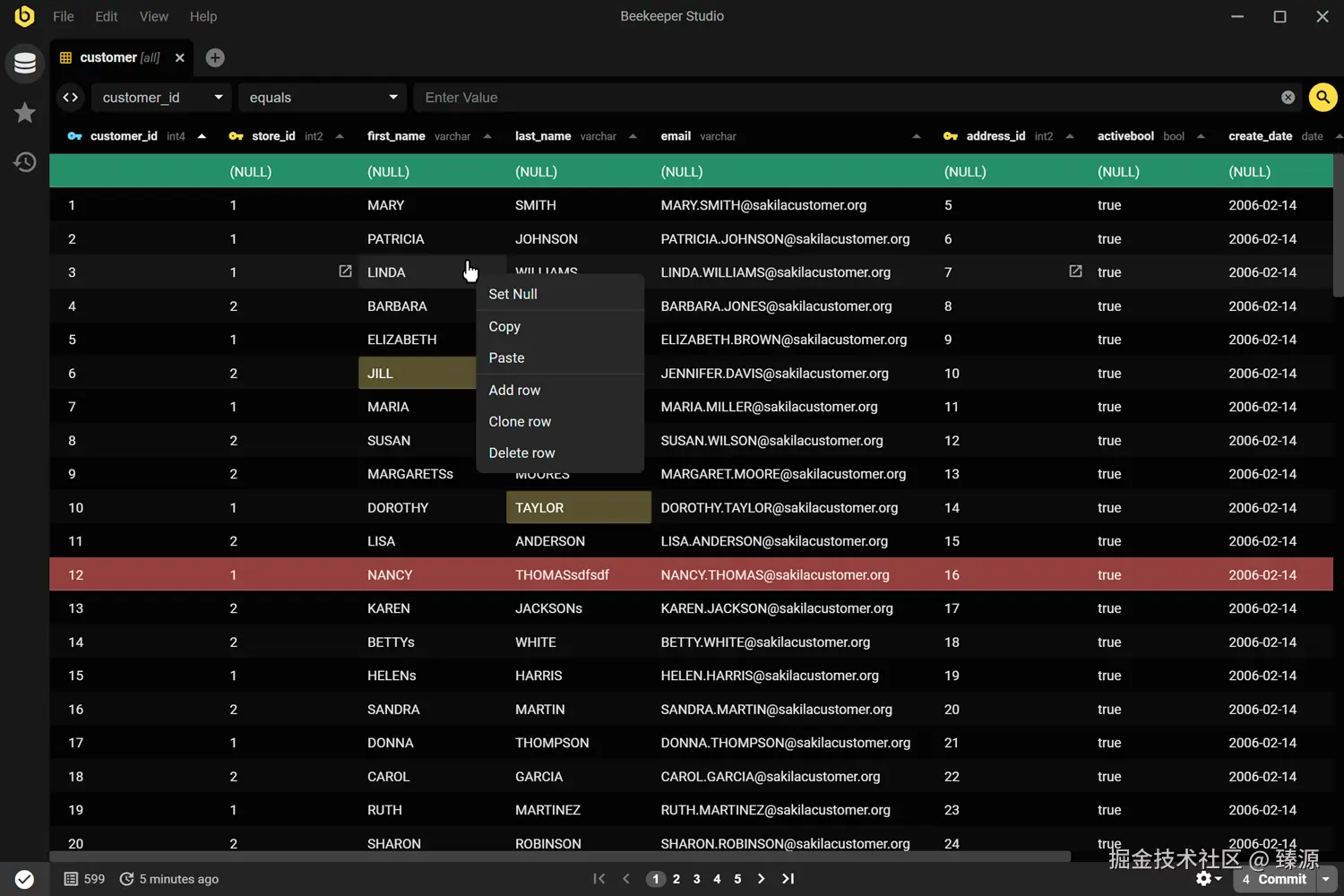
Task: Select current page 1 button
Action: coord(656,879)
